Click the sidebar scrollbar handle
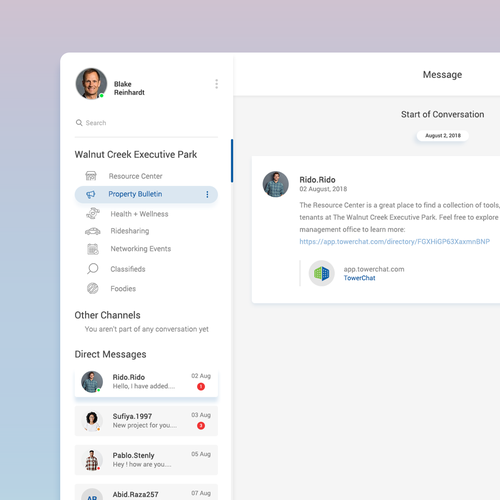500x500 pixels. (x=232, y=161)
